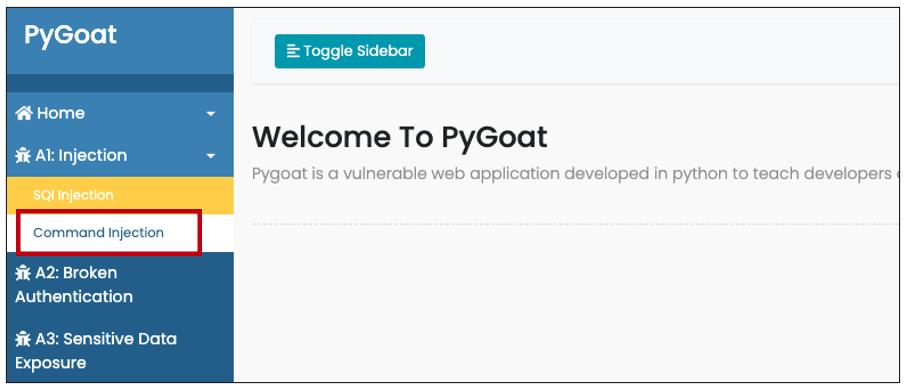Click the Toggle Sidebar button
906x389 pixels.
pos(350,51)
